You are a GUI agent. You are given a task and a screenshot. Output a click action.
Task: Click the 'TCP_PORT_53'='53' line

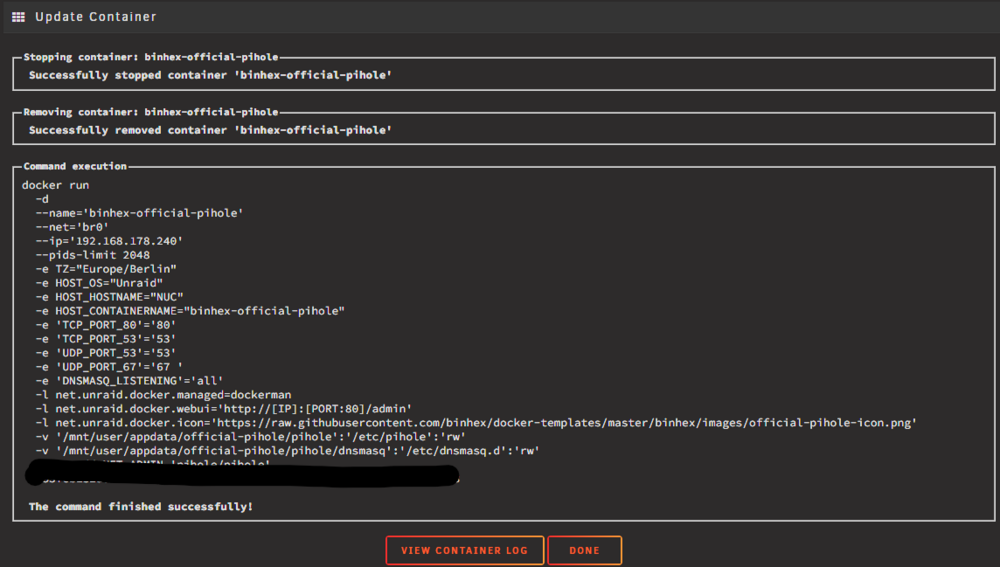tap(106, 339)
